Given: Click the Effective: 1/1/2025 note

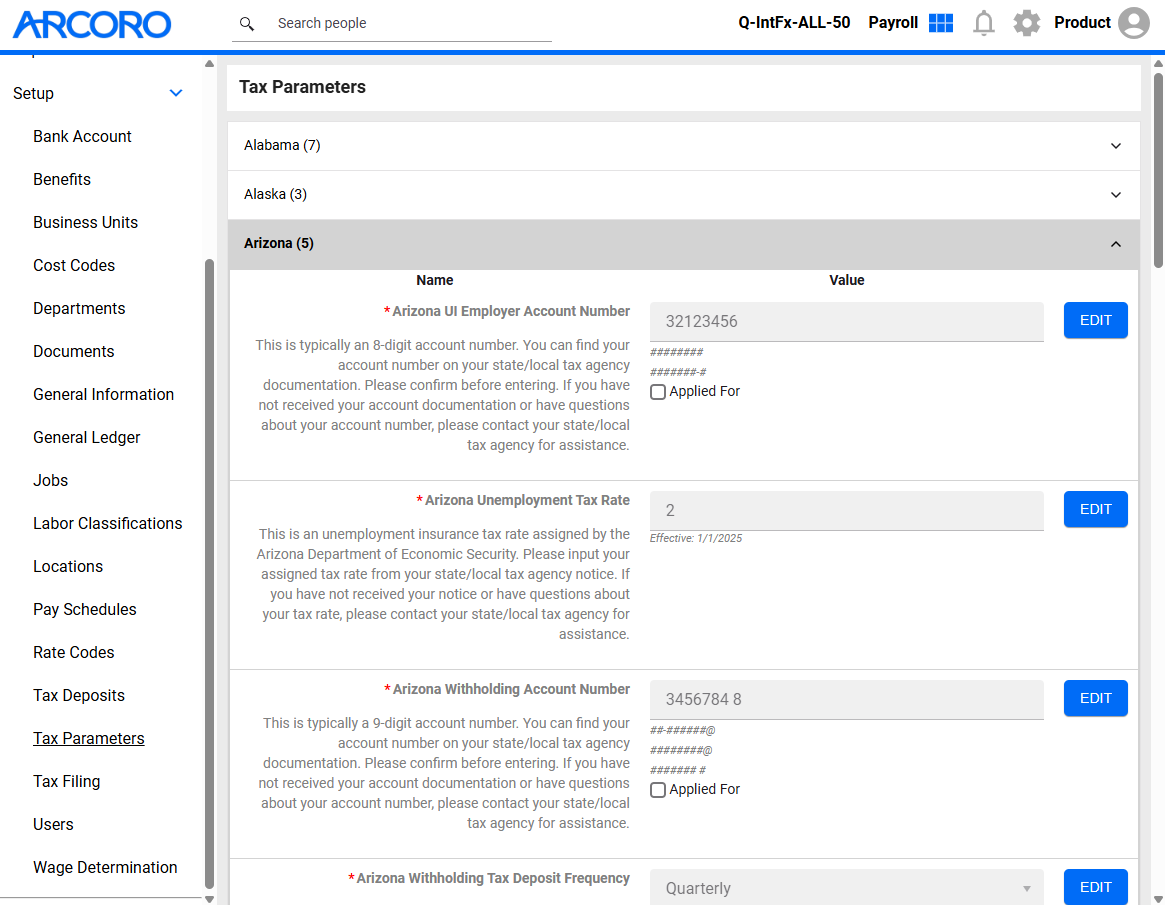Looking at the screenshot, I should [x=695, y=539].
